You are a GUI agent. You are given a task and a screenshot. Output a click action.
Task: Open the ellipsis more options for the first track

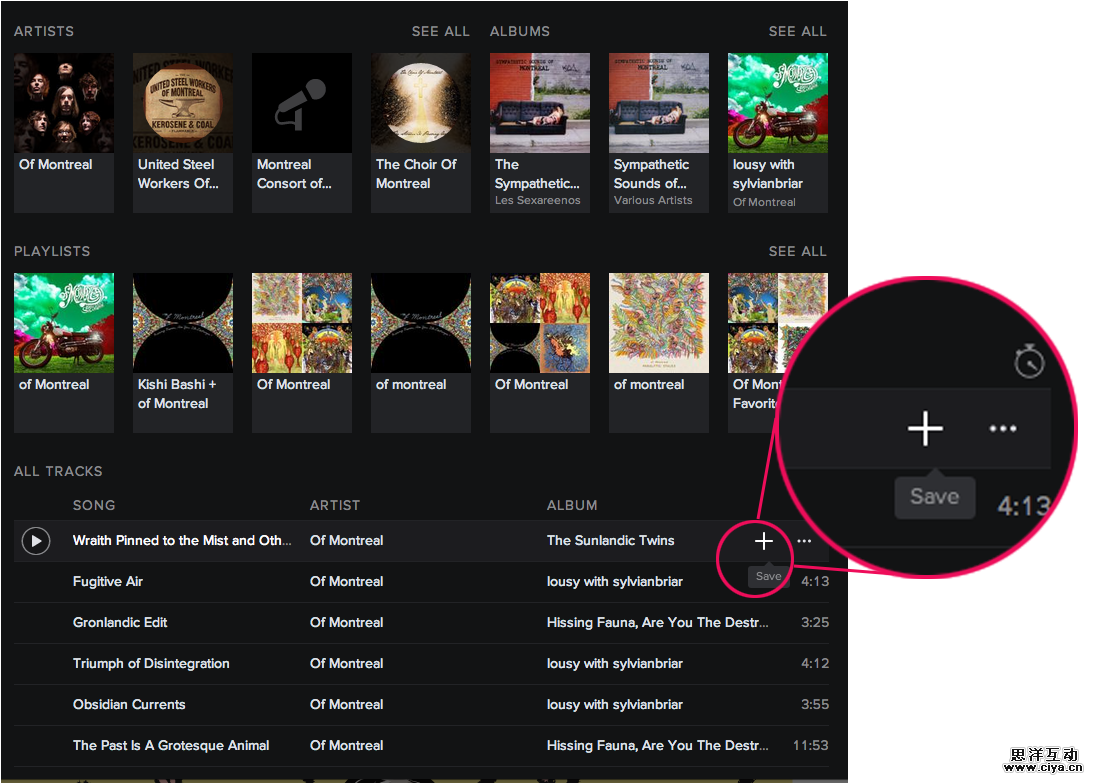pyautogui.click(x=804, y=541)
